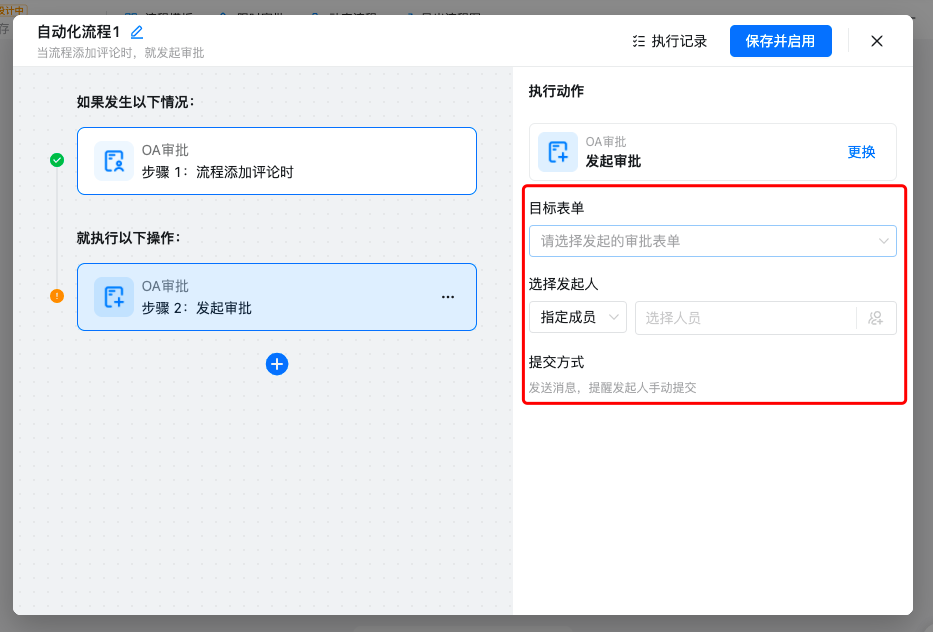Click the orange warning indicator on step 2
933x632 pixels.
tap(57, 296)
